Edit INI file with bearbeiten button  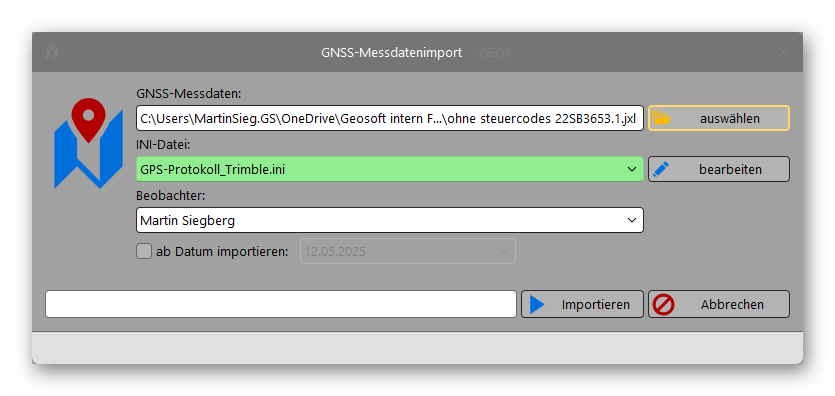point(719,169)
